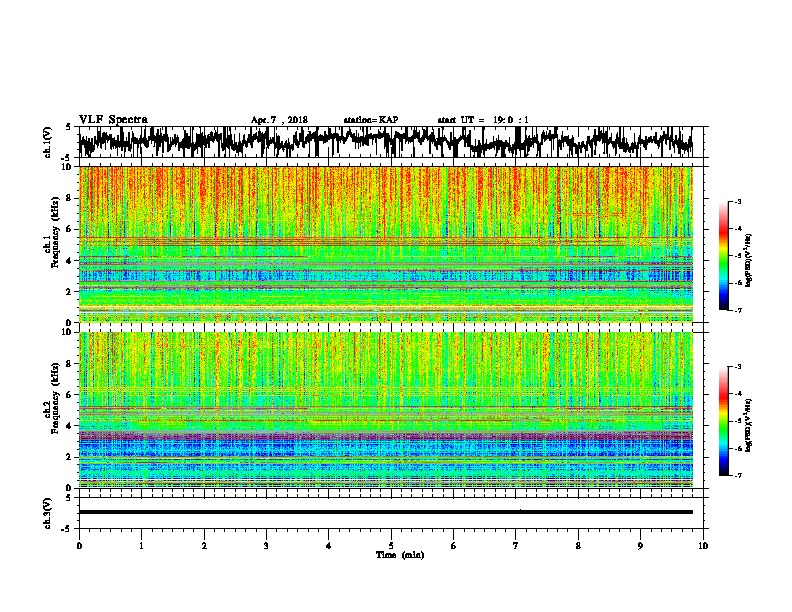Click the "-7" tick on ch.2 colorbar
792x612 pixels.
[737, 475]
